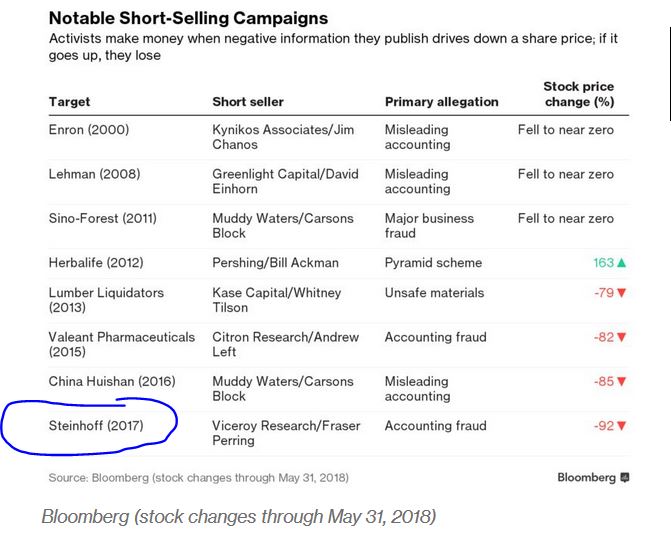
Task: Select the Target column header
Action: 69,102
